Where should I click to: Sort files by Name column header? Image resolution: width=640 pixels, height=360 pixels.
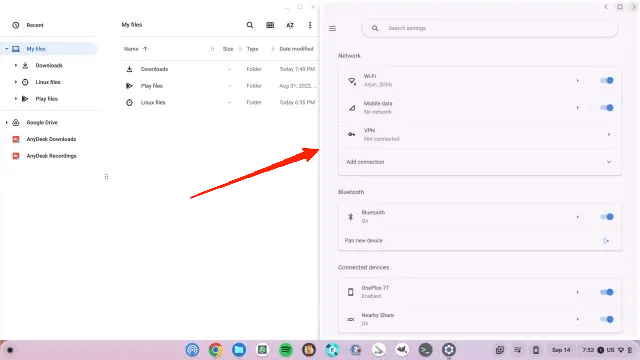pos(131,49)
